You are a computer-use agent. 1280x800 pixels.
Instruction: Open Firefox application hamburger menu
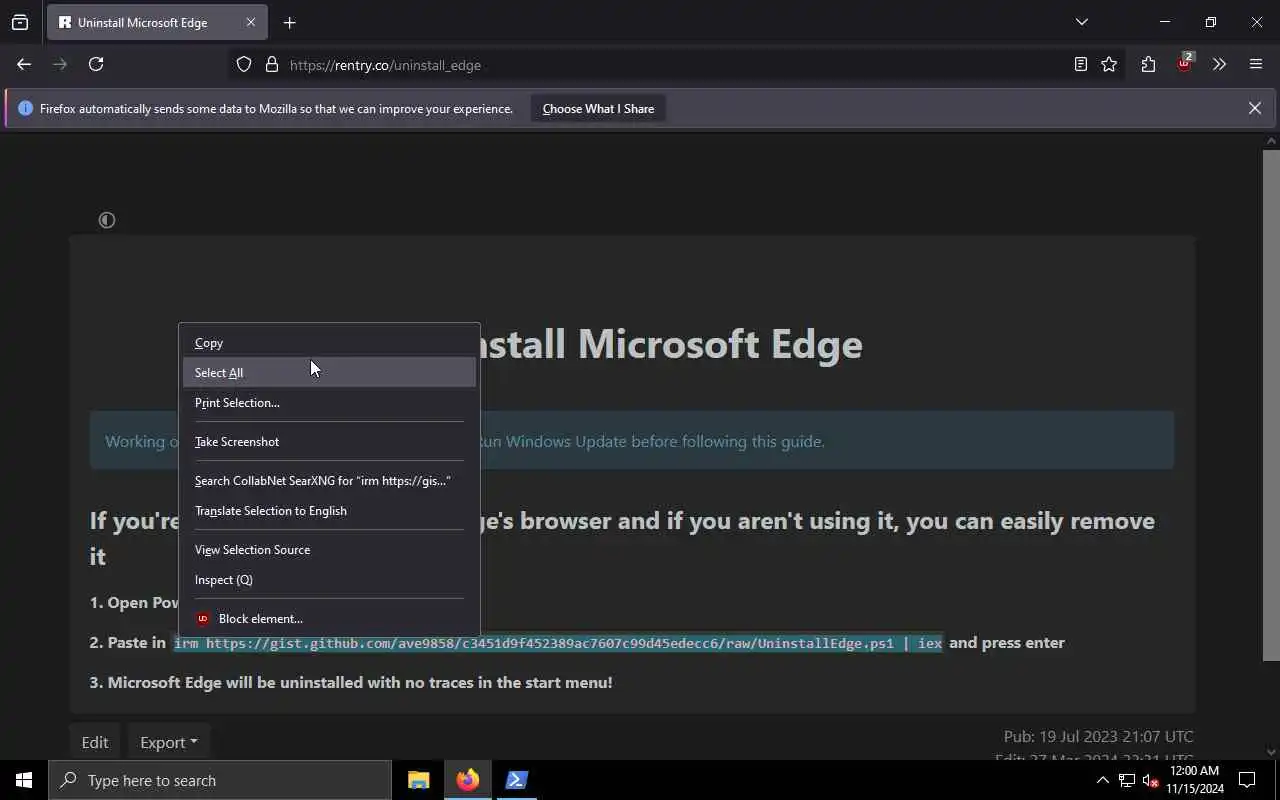1256,64
